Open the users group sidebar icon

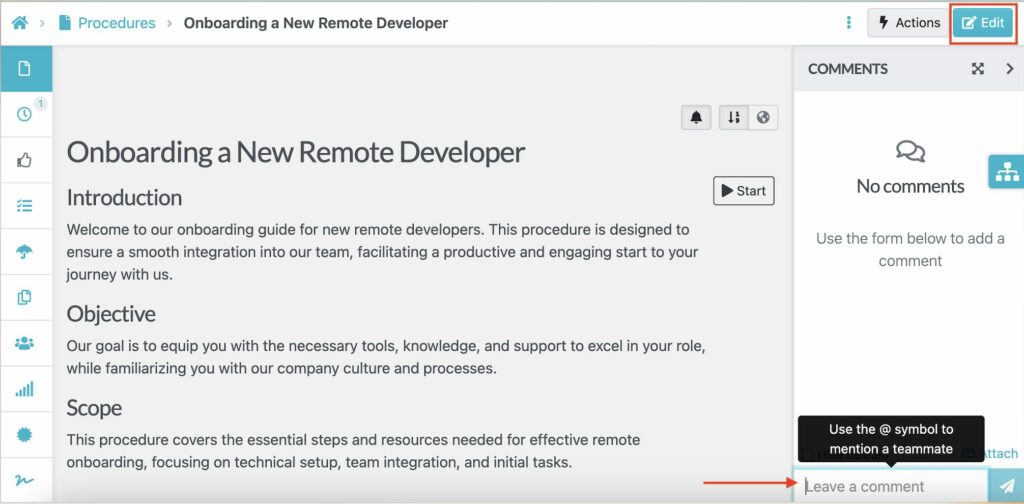(x=25, y=343)
